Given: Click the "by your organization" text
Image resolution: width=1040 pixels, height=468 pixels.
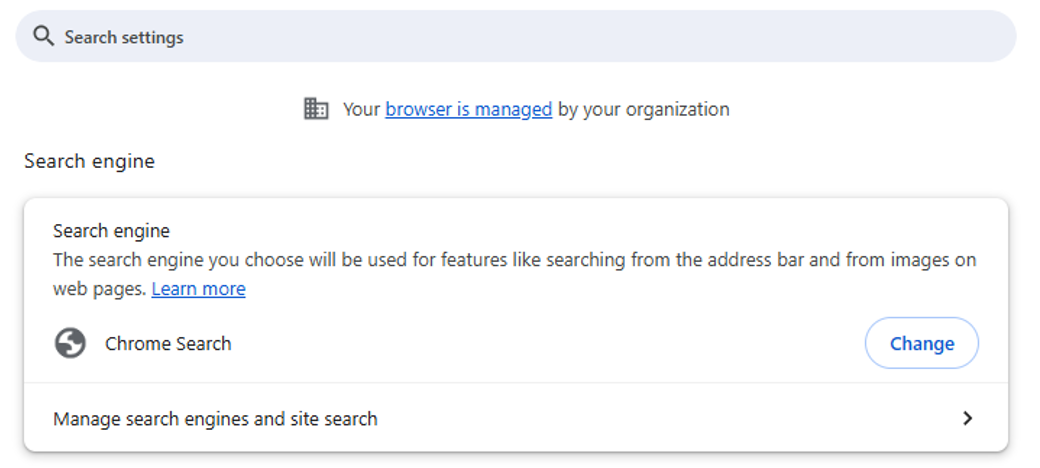Looking at the screenshot, I should point(643,109).
